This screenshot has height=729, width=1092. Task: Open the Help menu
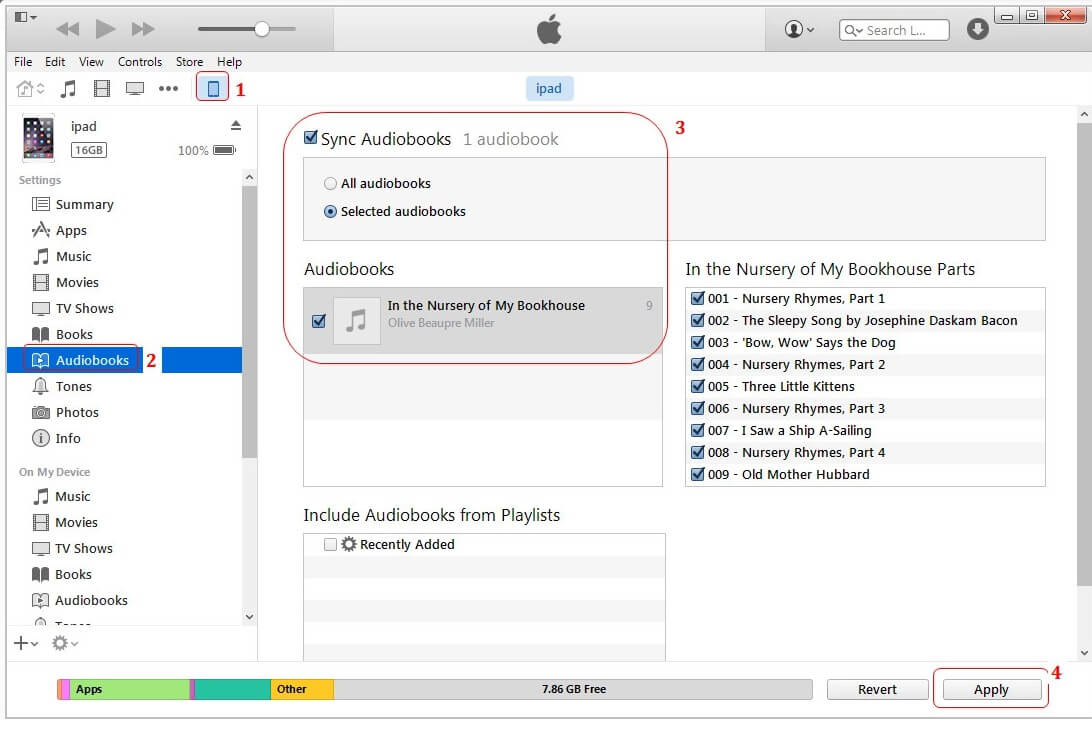point(229,62)
